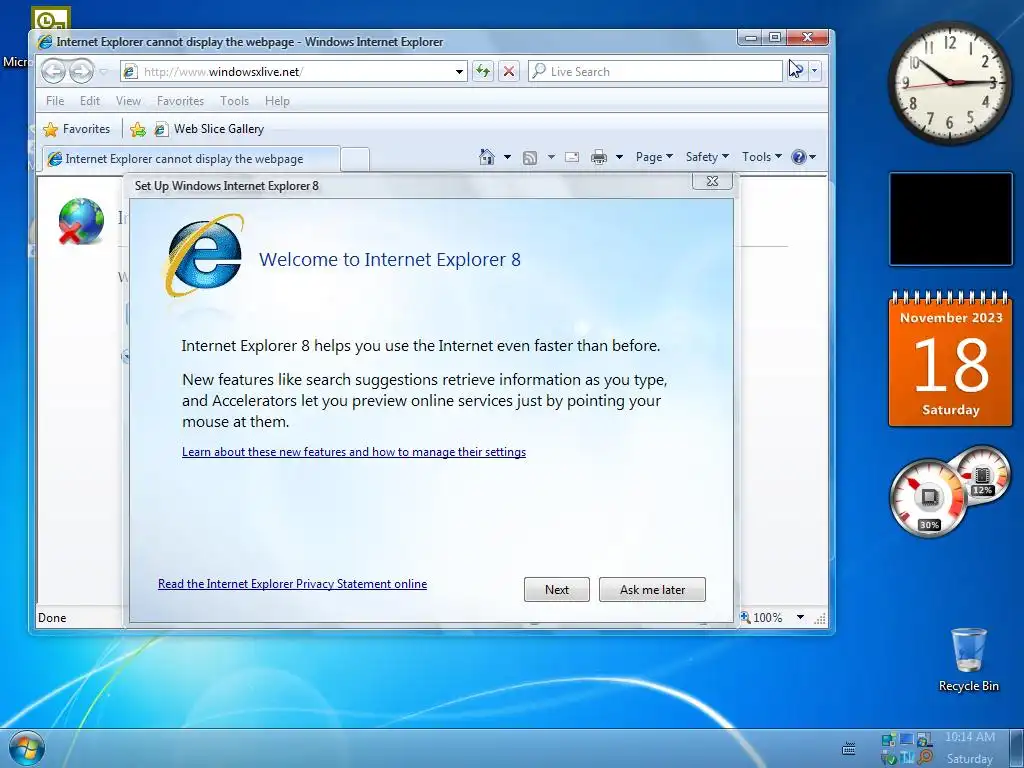Click the 'Done' status bar text
Screen dimensions: 1024x768
pos(52,618)
